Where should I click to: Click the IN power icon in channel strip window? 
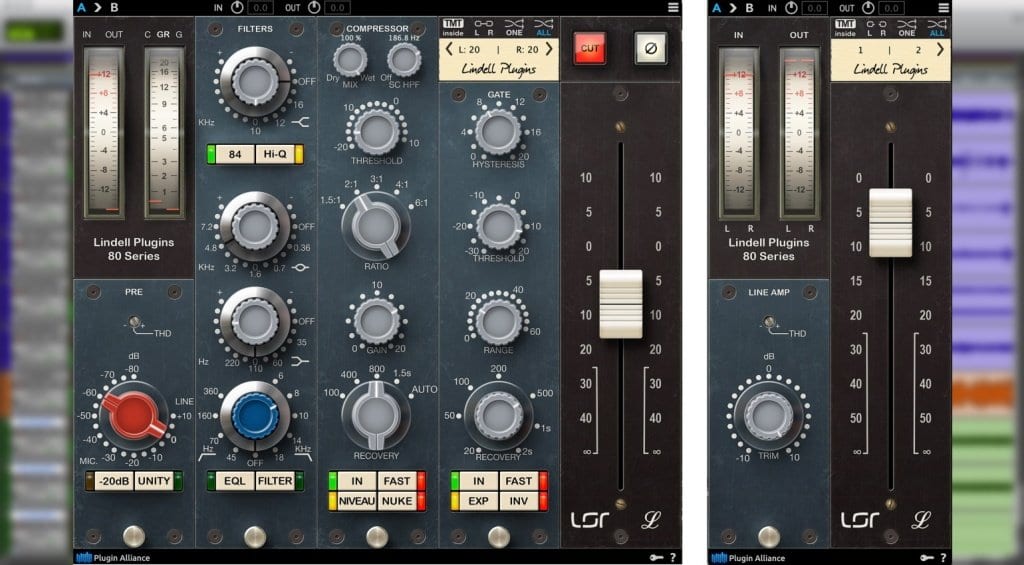point(237,8)
